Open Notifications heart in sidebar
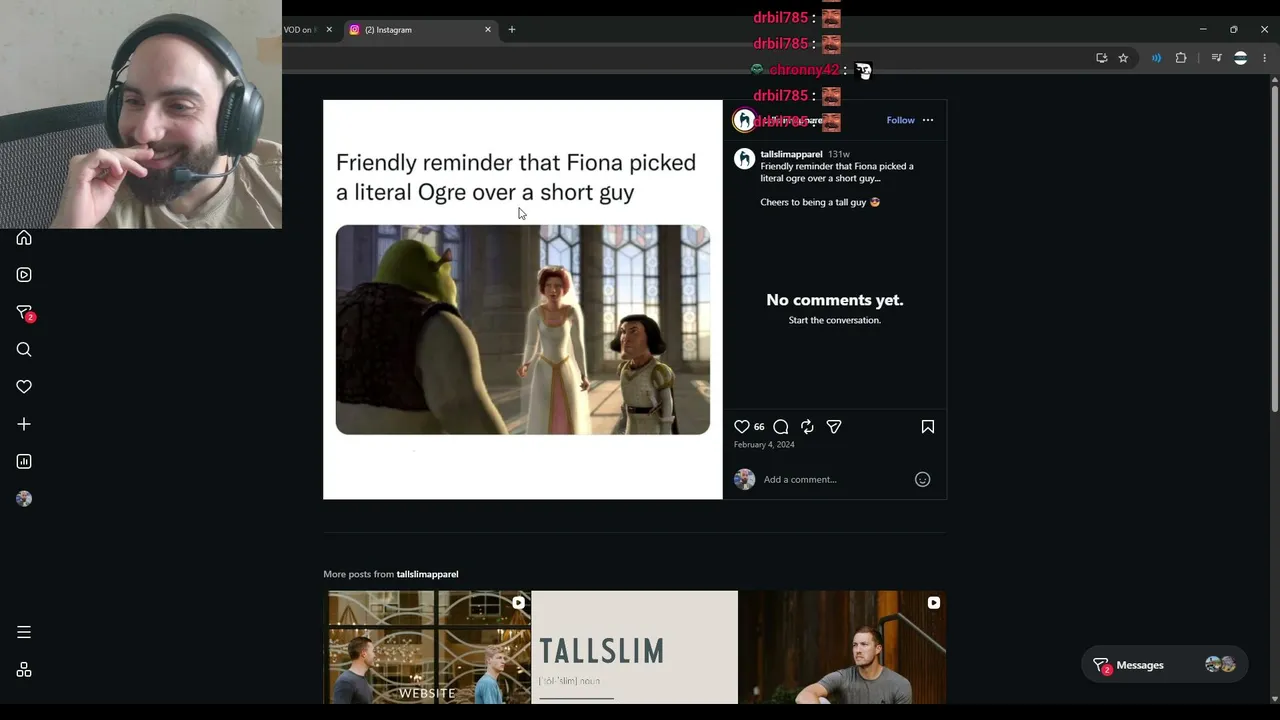The image size is (1280, 720). point(24,387)
